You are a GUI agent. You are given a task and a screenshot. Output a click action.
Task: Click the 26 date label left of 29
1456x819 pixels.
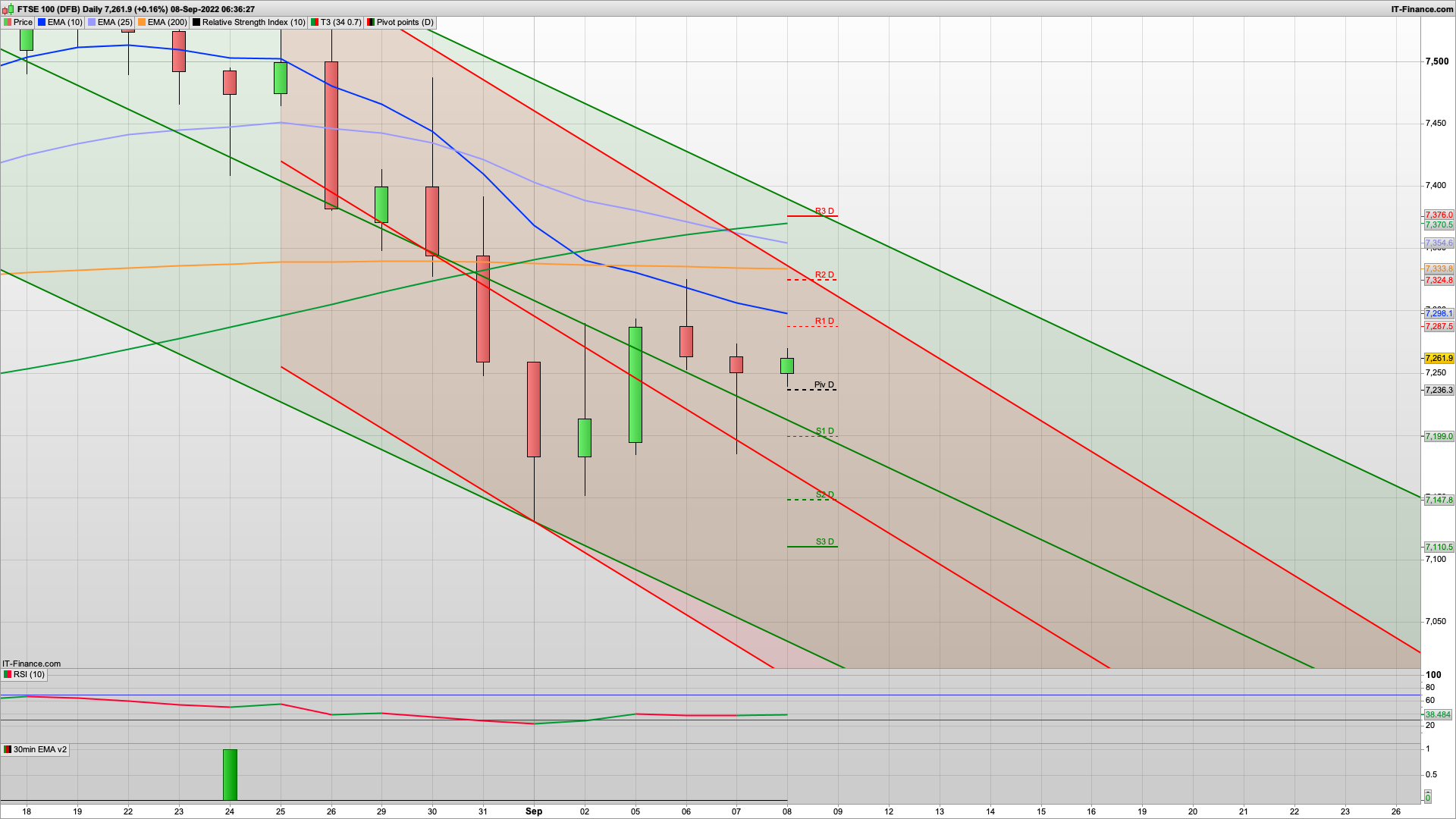pyautogui.click(x=331, y=811)
